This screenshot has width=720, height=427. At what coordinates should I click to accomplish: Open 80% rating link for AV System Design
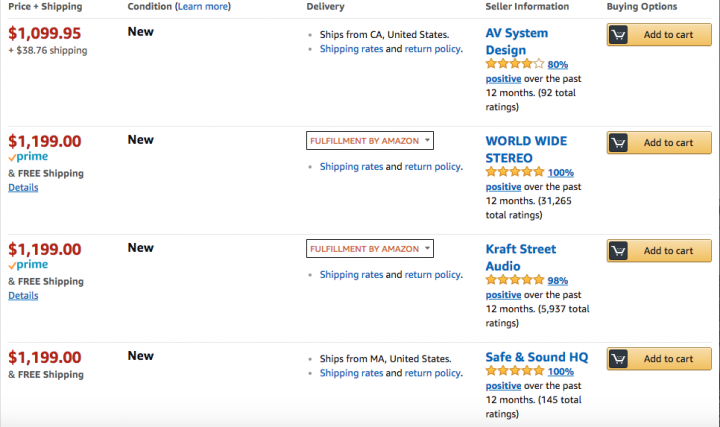[557, 64]
